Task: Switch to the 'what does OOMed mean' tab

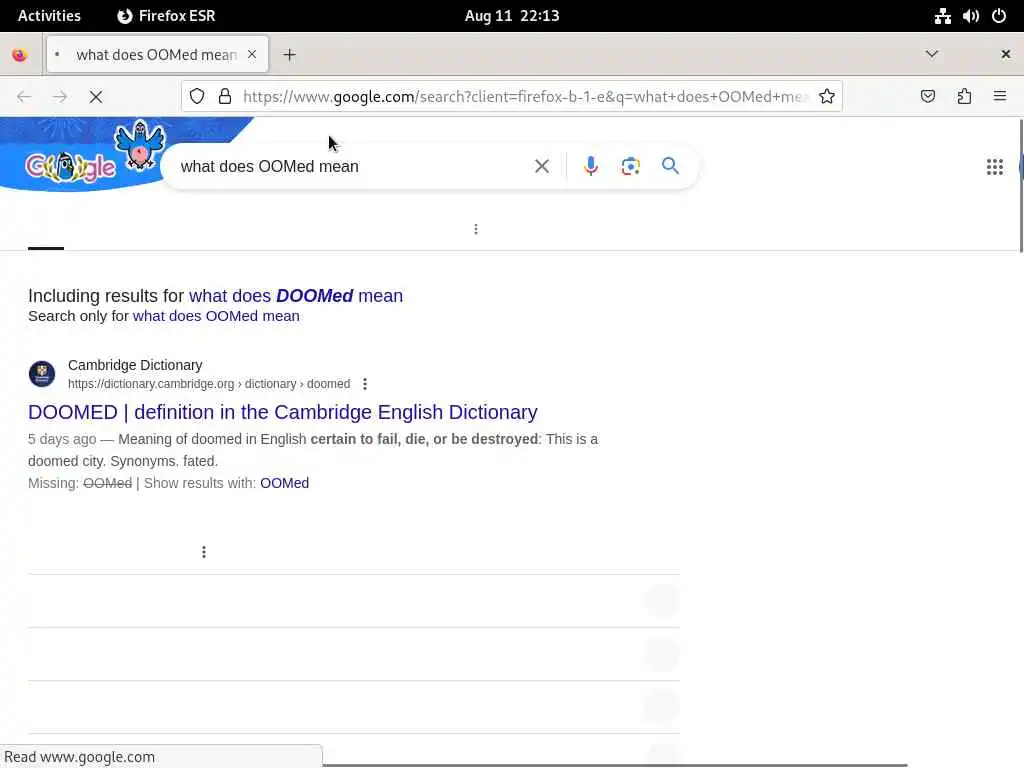Action: tap(157, 55)
